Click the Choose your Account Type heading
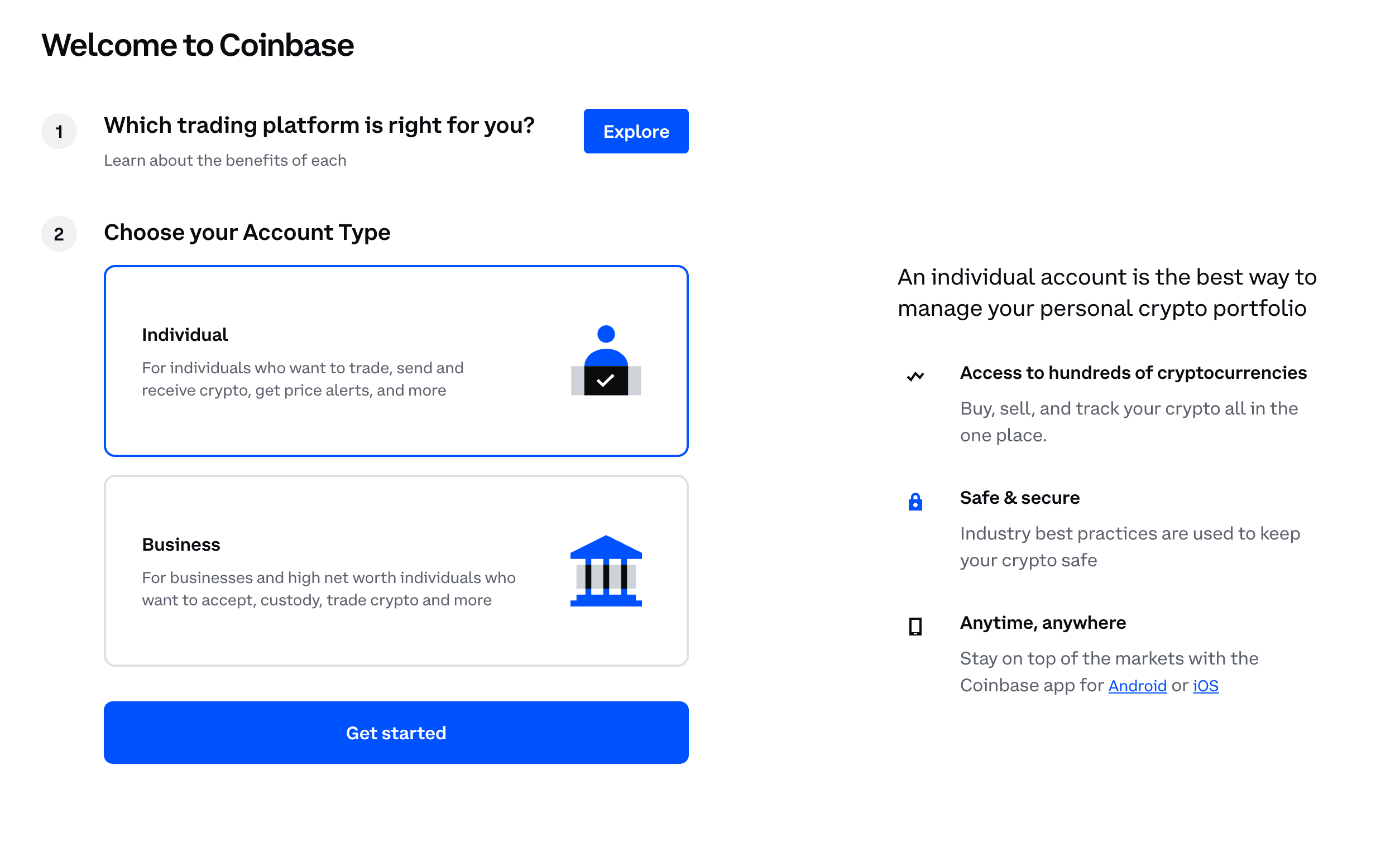1400x857 pixels. pos(247,233)
